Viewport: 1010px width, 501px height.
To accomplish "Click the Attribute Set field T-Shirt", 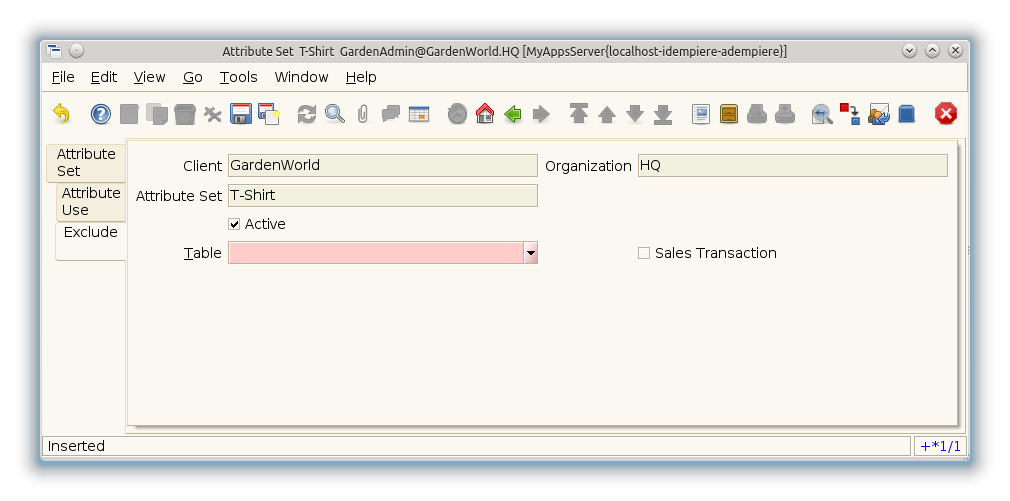I will tap(383, 196).
